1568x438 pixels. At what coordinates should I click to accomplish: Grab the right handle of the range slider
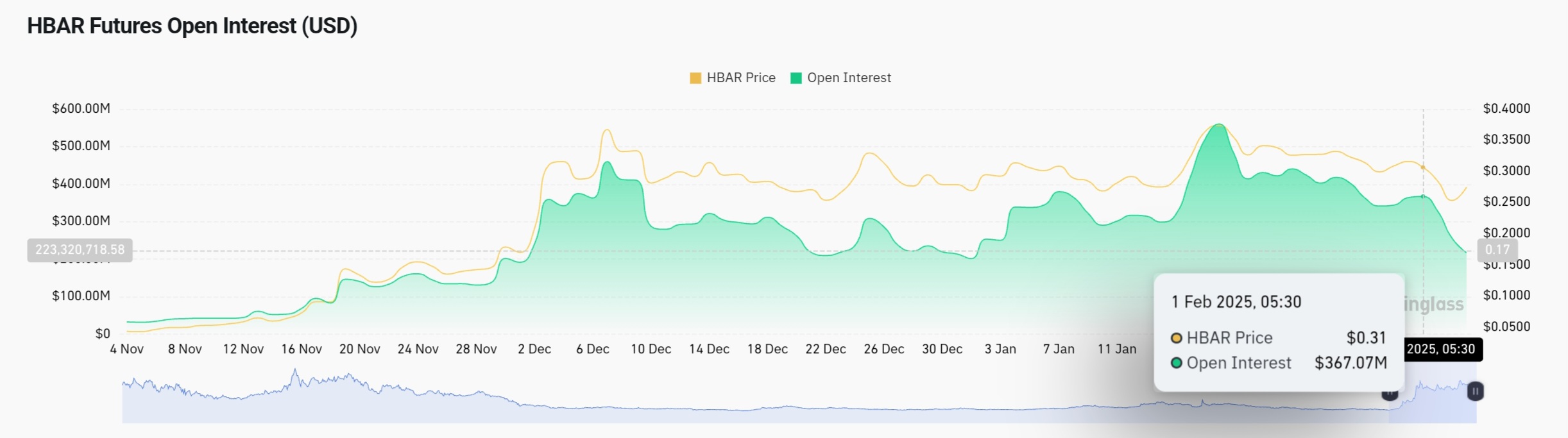point(1475,391)
